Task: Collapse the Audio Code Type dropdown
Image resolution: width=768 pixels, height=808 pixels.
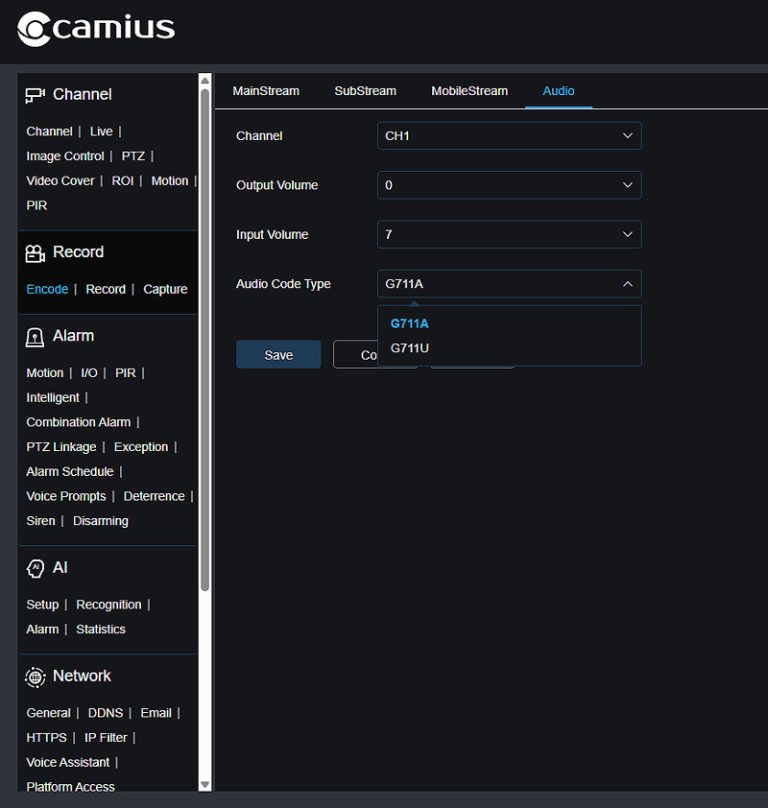Action: click(x=509, y=284)
